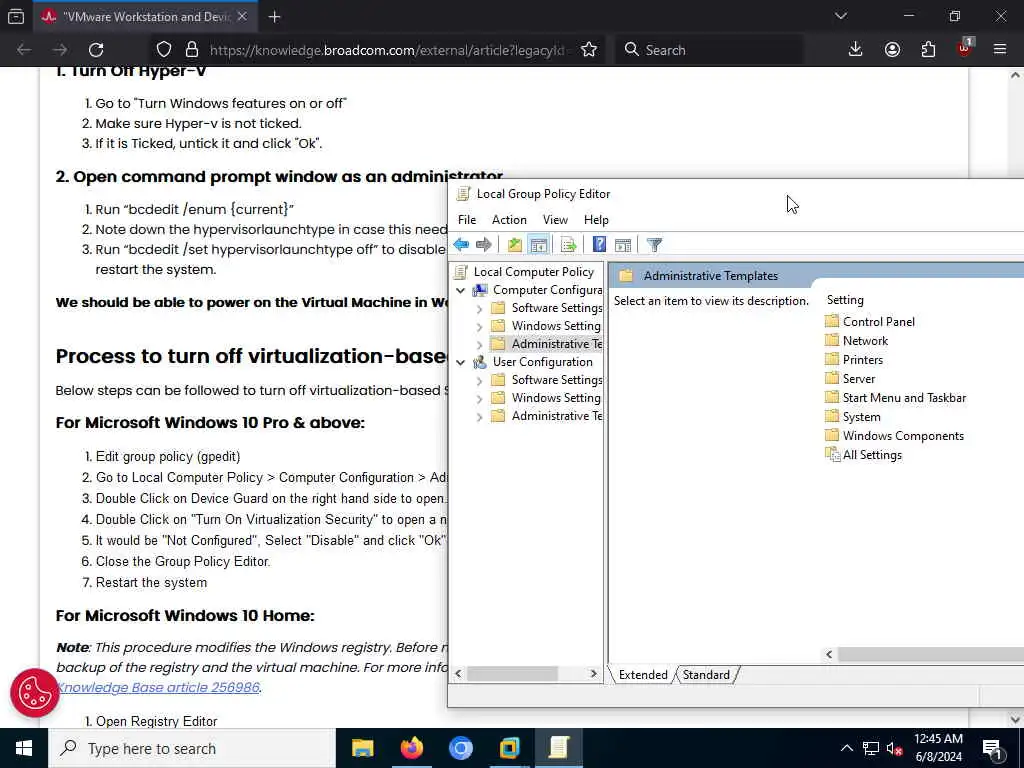The height and width of the screenshot is (768, 1024).
Task: Reload the Broadcom page
Action: [96, 50]
